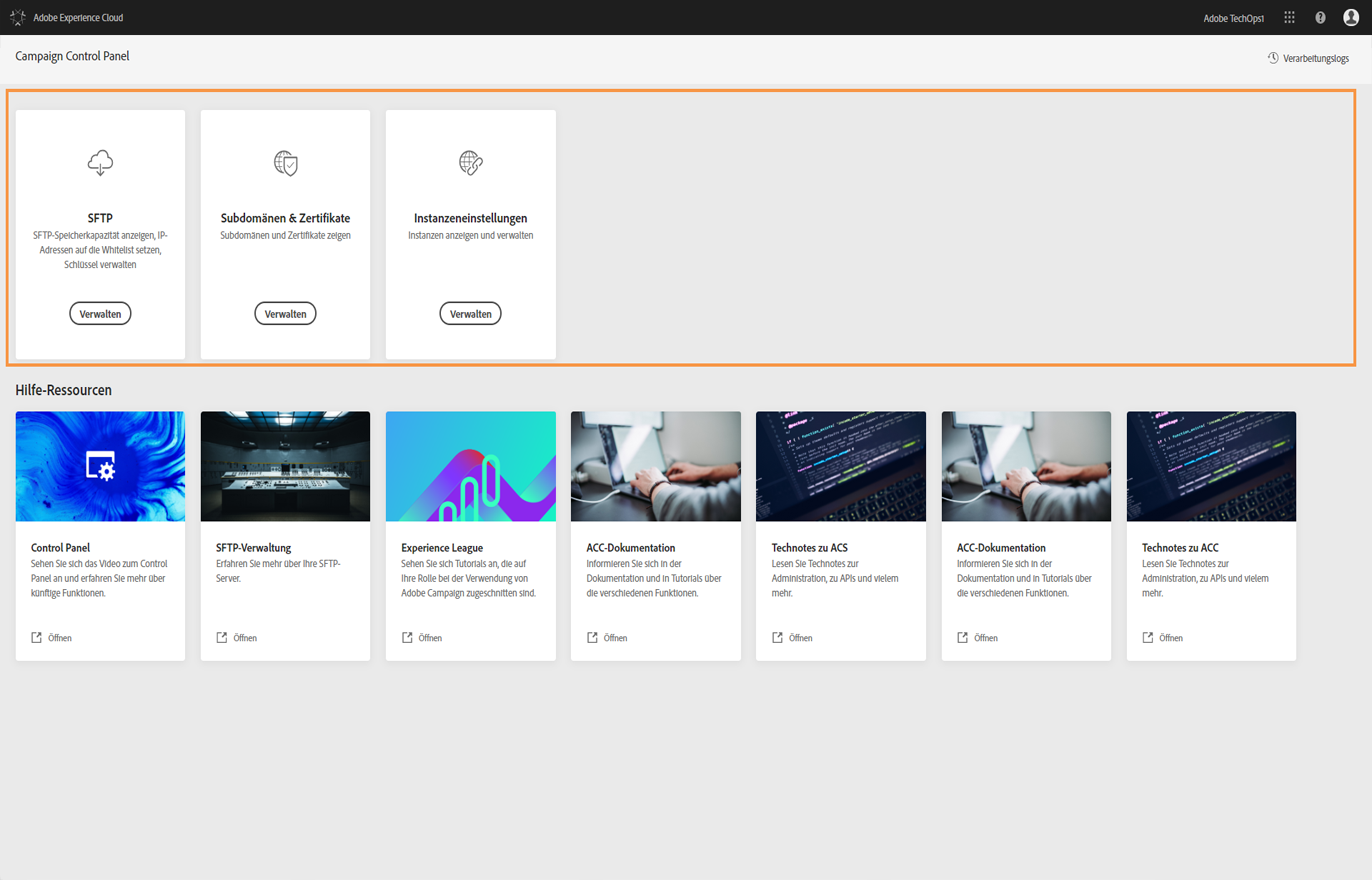This screenshot has width=1372, height=880.
Task: Click 'Instanzen anzeigen und verwalten' description
Action: [x=471, y=236]
